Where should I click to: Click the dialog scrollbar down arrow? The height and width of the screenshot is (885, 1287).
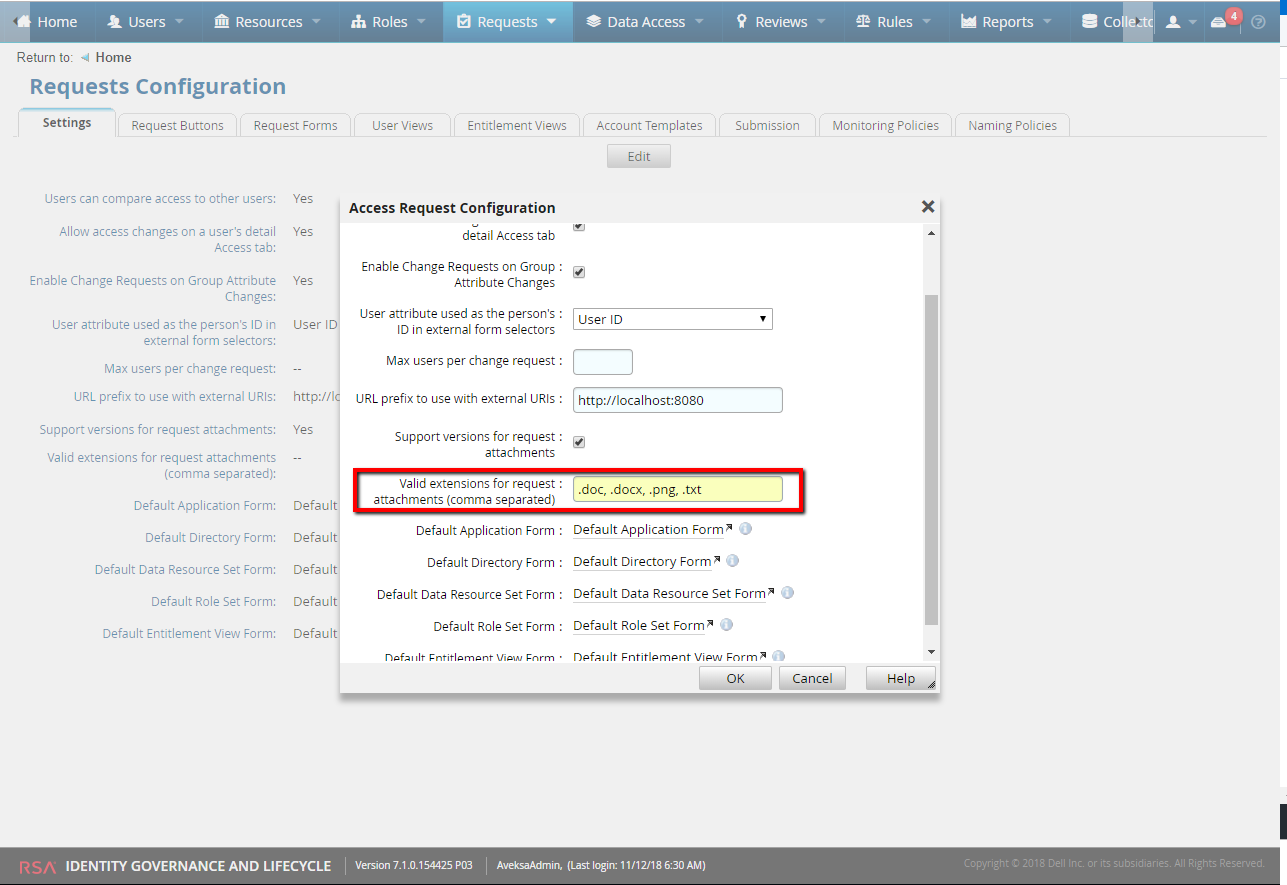point(931,651)
